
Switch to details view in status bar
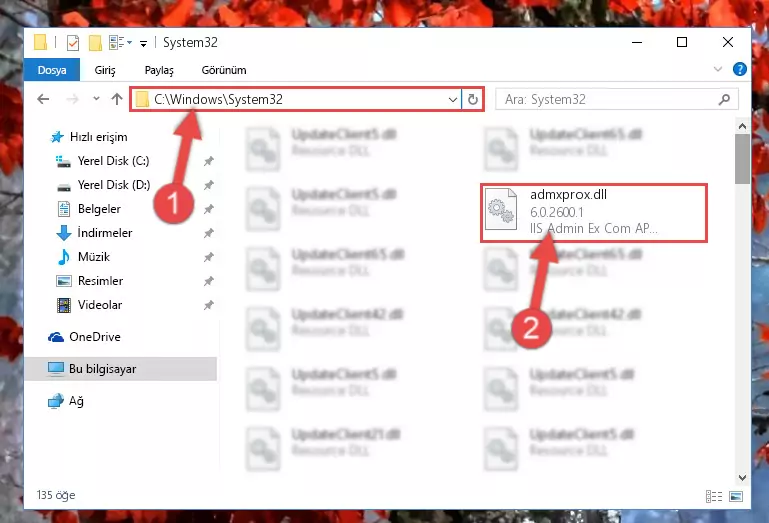click(x=714, y=496)
